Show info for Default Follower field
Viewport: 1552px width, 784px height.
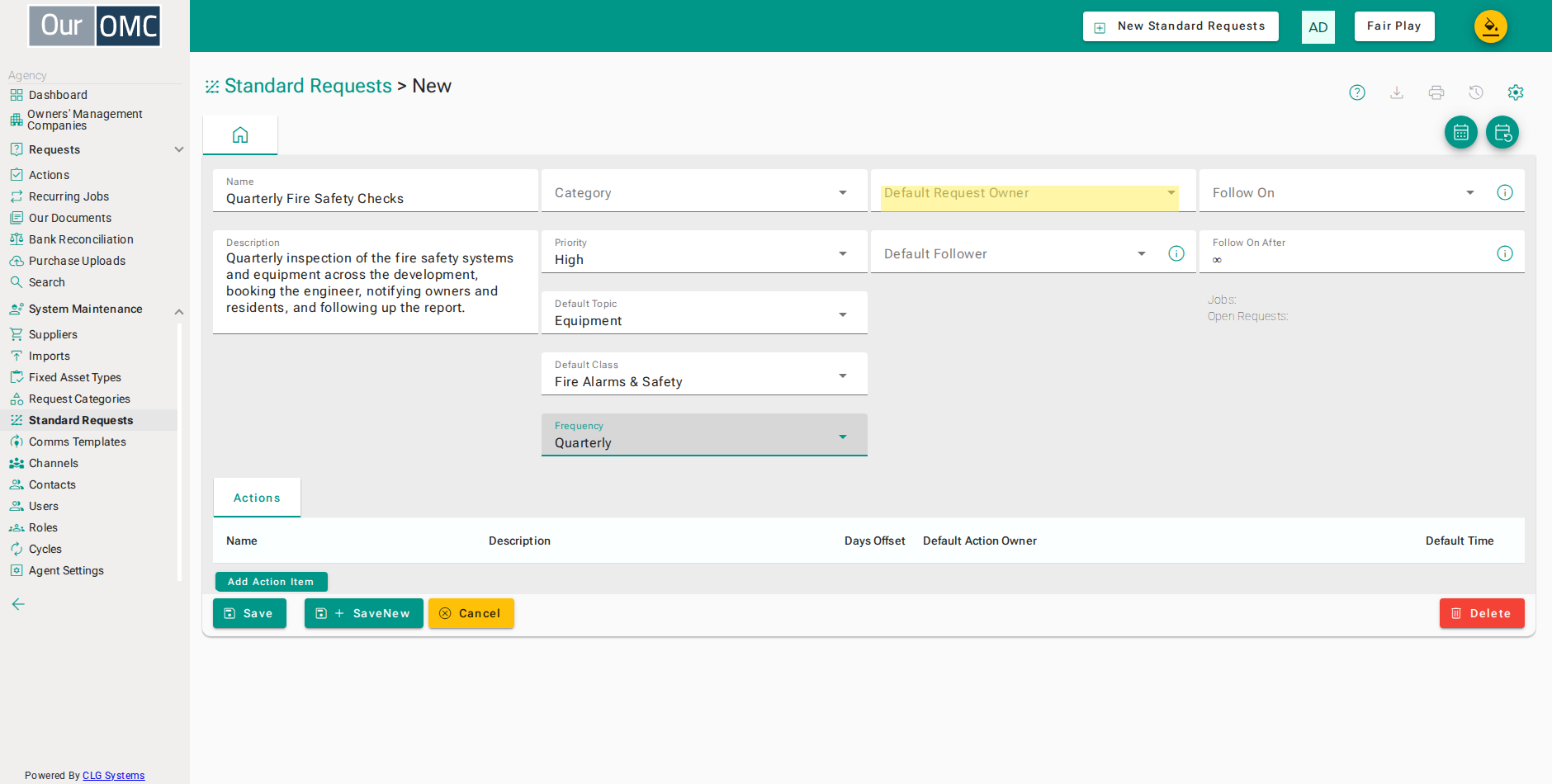pyautogui.click(x=1176, y=253)
